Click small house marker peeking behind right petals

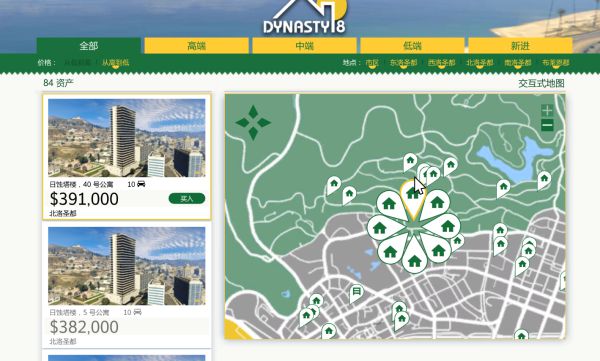click(x=458, y=242)
